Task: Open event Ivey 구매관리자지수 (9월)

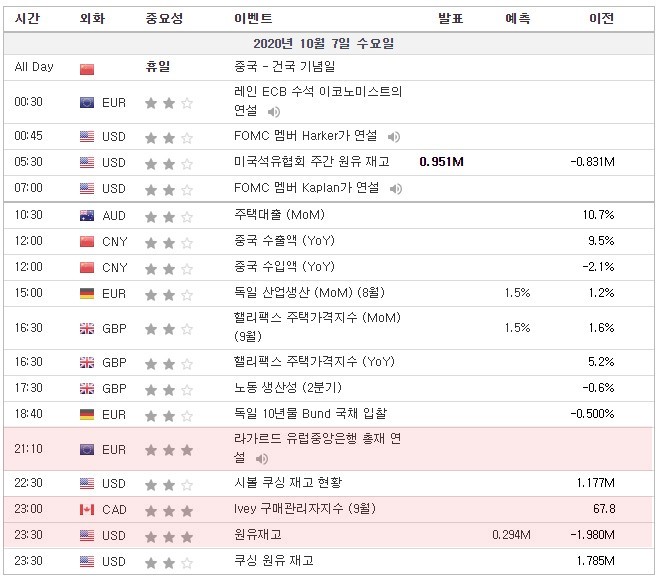Action: coord(305,509)
